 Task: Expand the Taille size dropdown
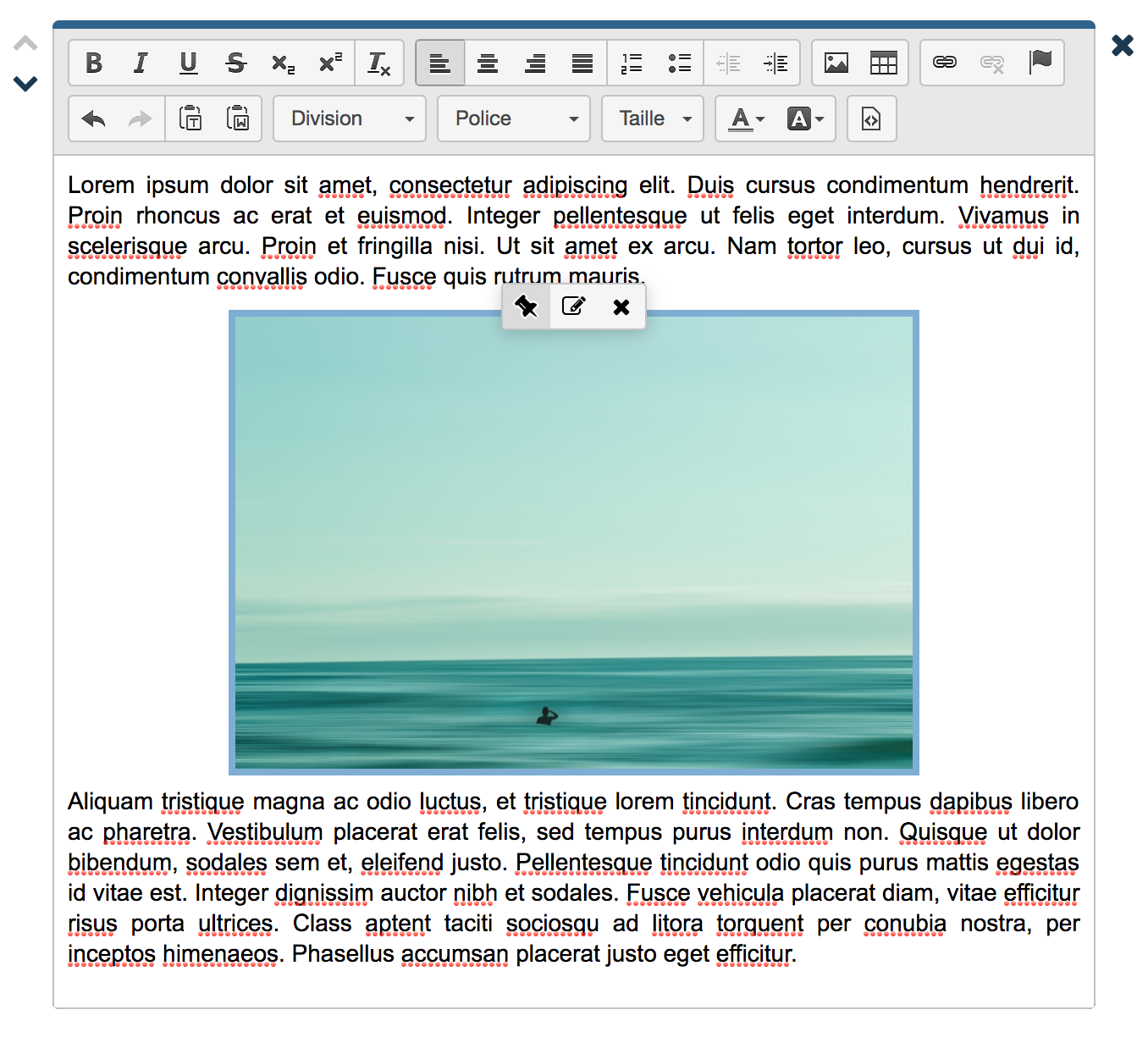pos(654,119)
